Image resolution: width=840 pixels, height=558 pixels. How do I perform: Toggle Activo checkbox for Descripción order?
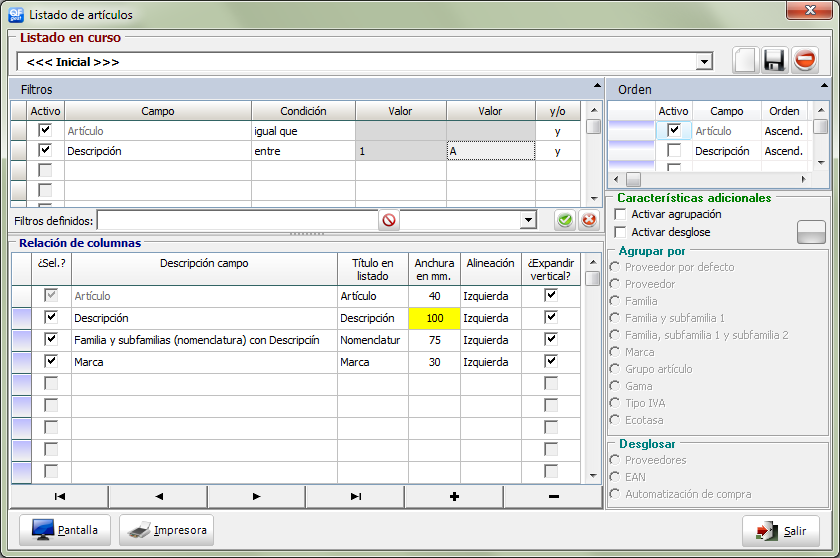point(674,150)
